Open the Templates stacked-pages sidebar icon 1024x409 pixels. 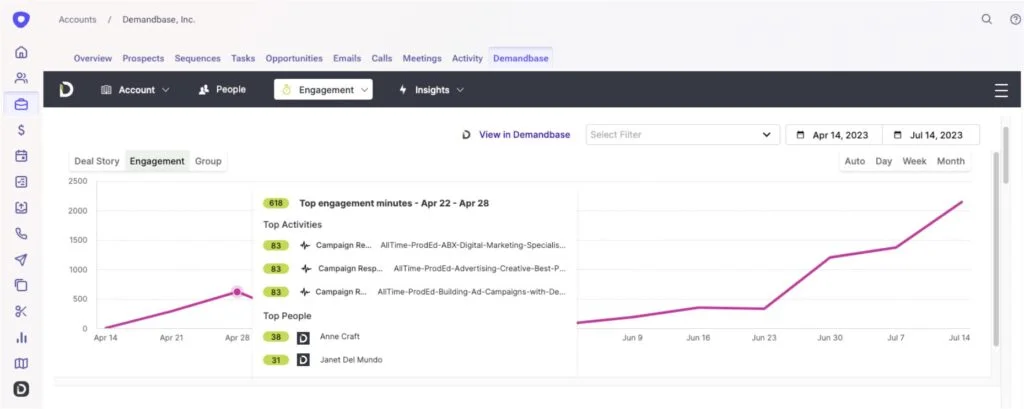21,285
